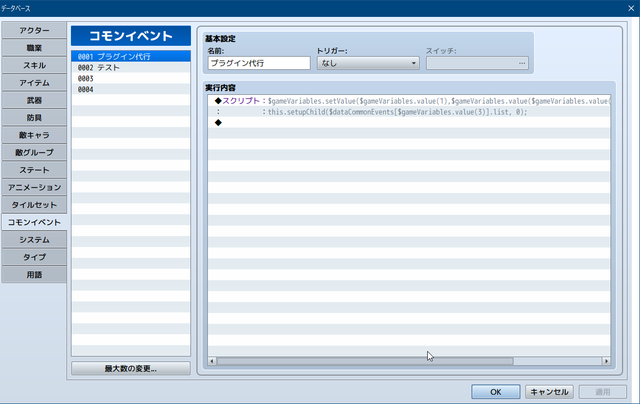Edit the 名前 field プラグイン代行
The height and width of the screenshot is (404, 640).
259,63
